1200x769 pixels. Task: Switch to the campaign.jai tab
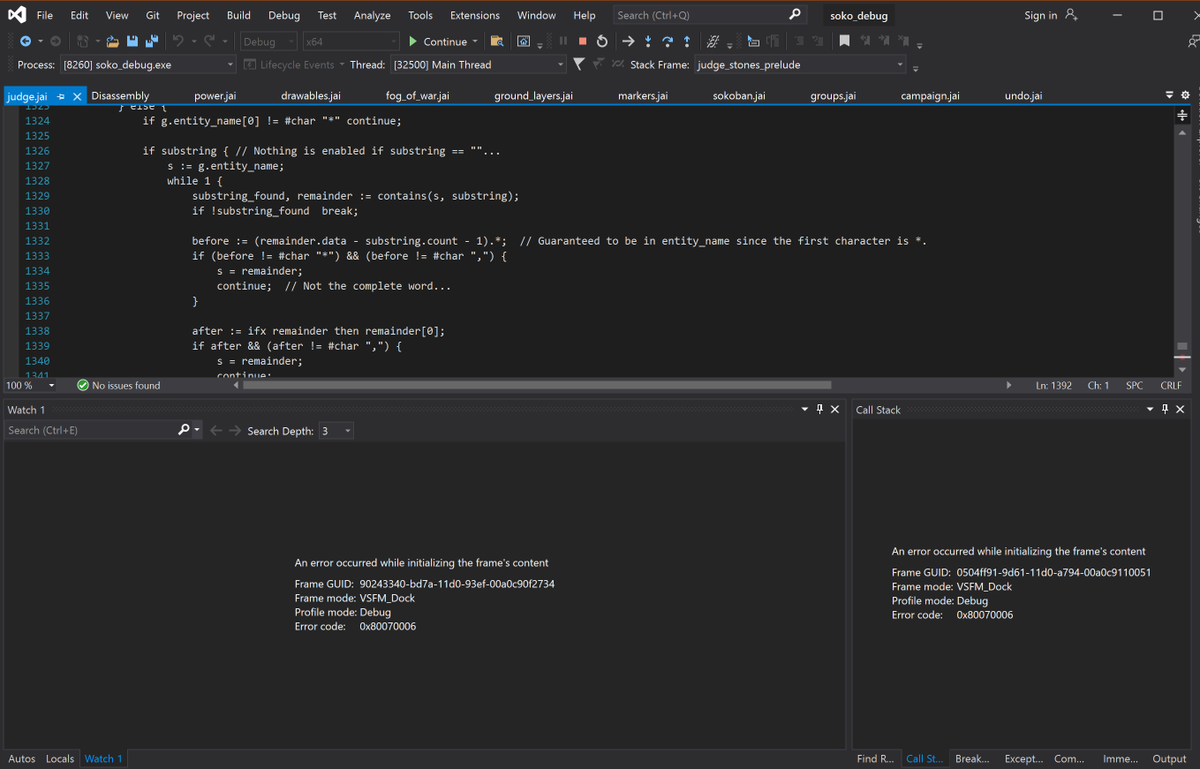[930, 96]
